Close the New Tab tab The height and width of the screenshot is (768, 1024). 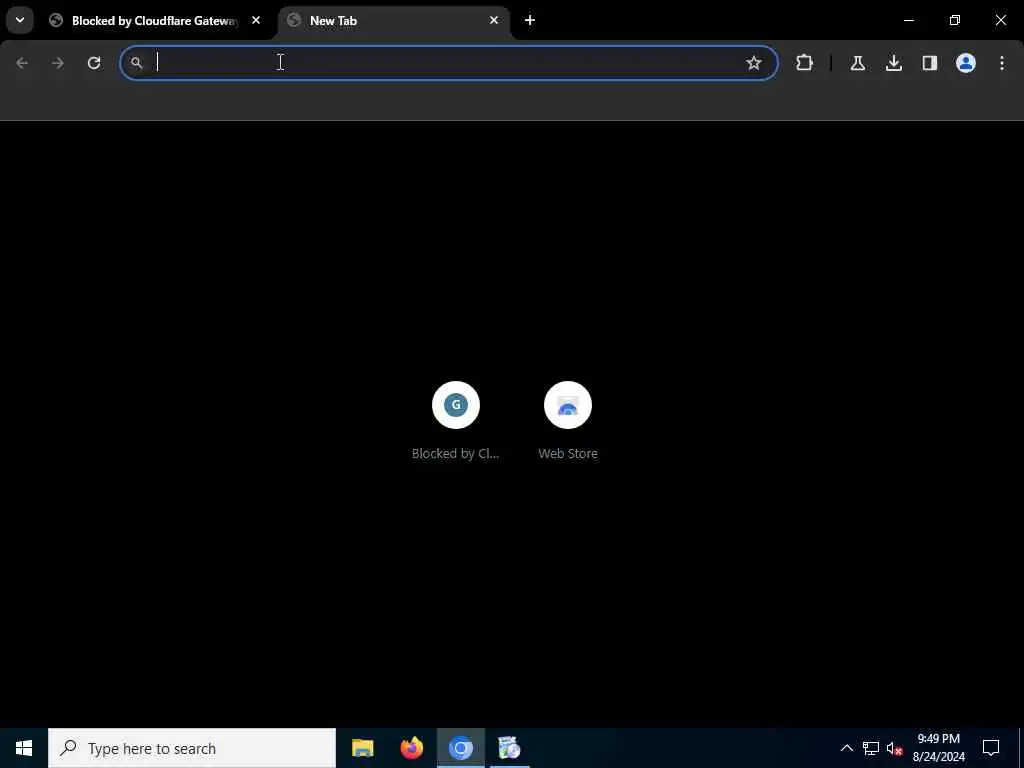[x=494, y=20]
